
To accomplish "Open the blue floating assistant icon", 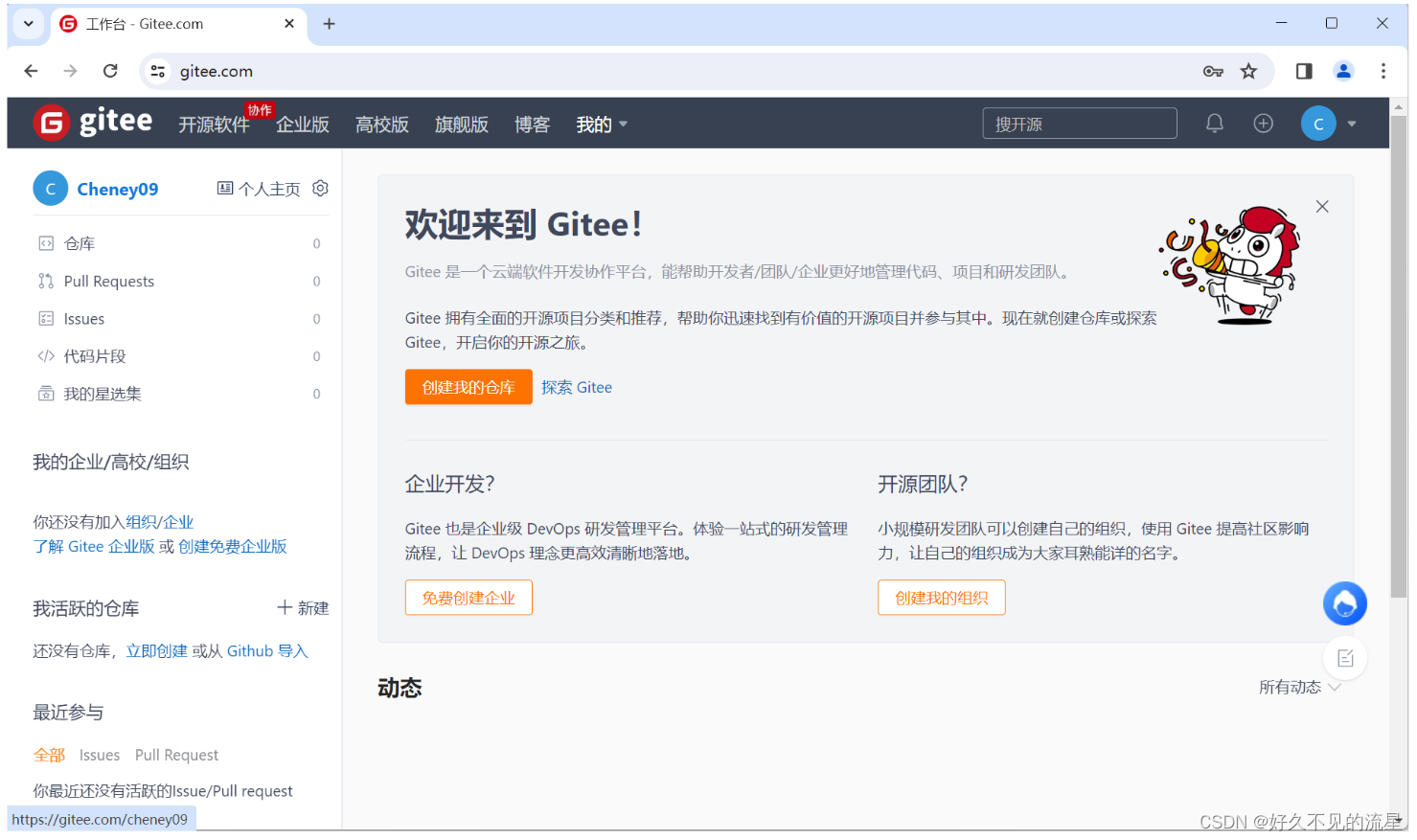I will point(1345,603).
